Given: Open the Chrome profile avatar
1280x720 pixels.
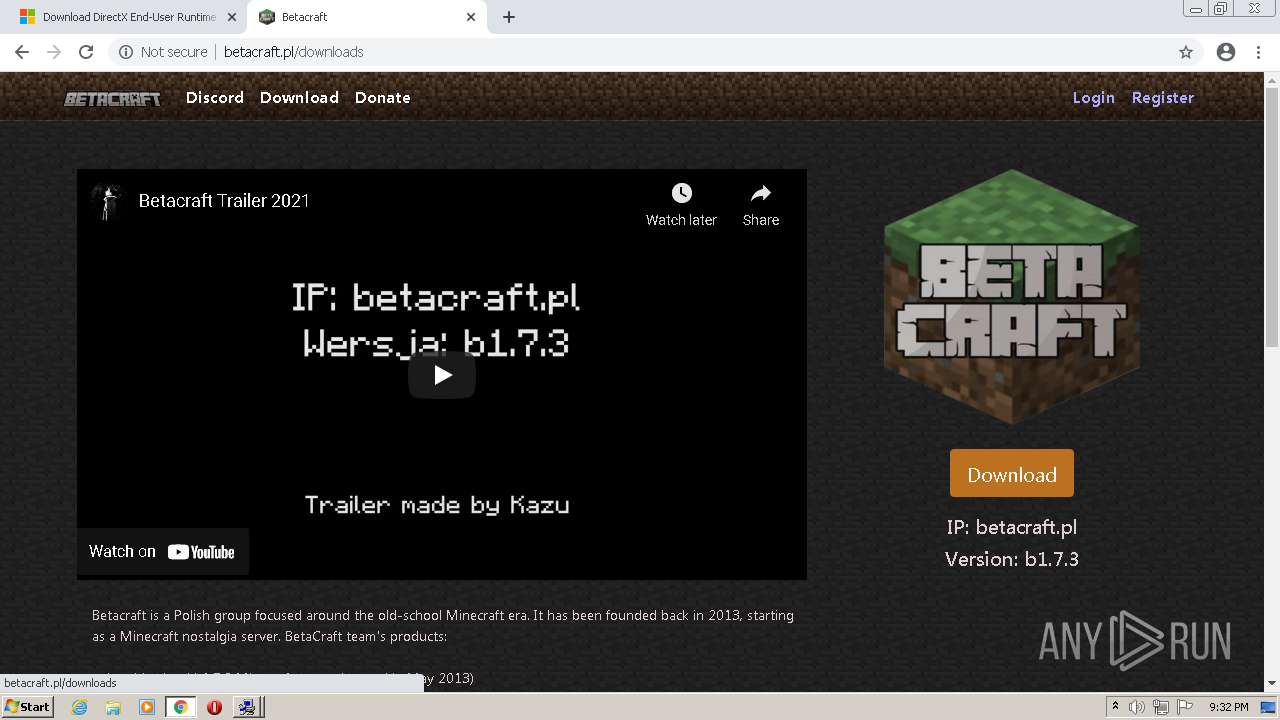Looking at the screenshot, I should pos(1226,52).
